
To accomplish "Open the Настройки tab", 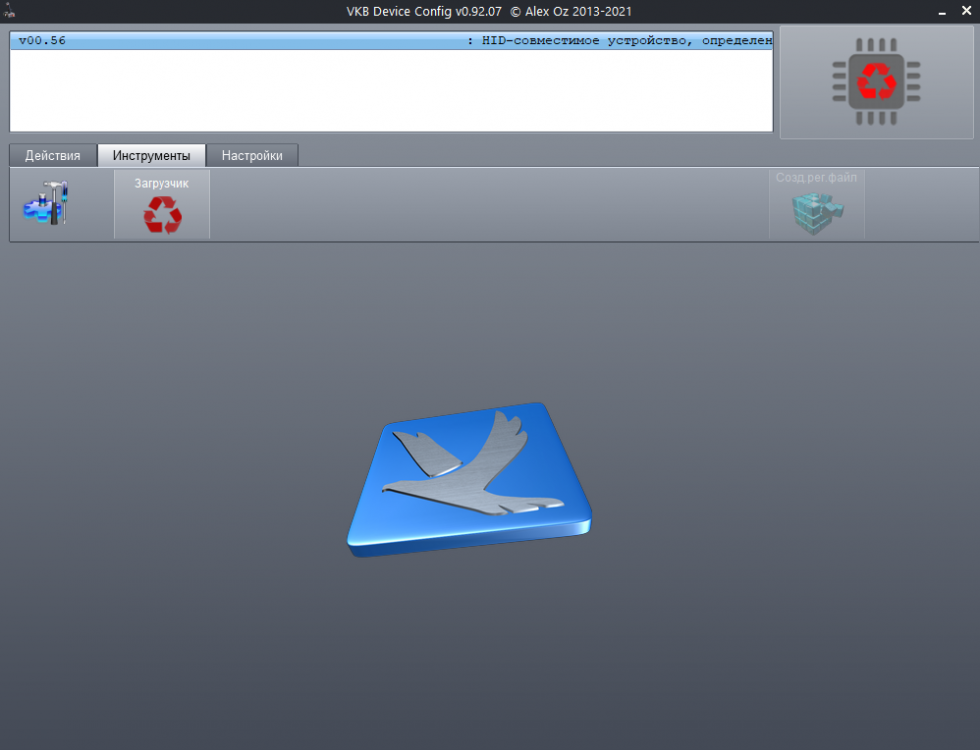I will [252, 156].
